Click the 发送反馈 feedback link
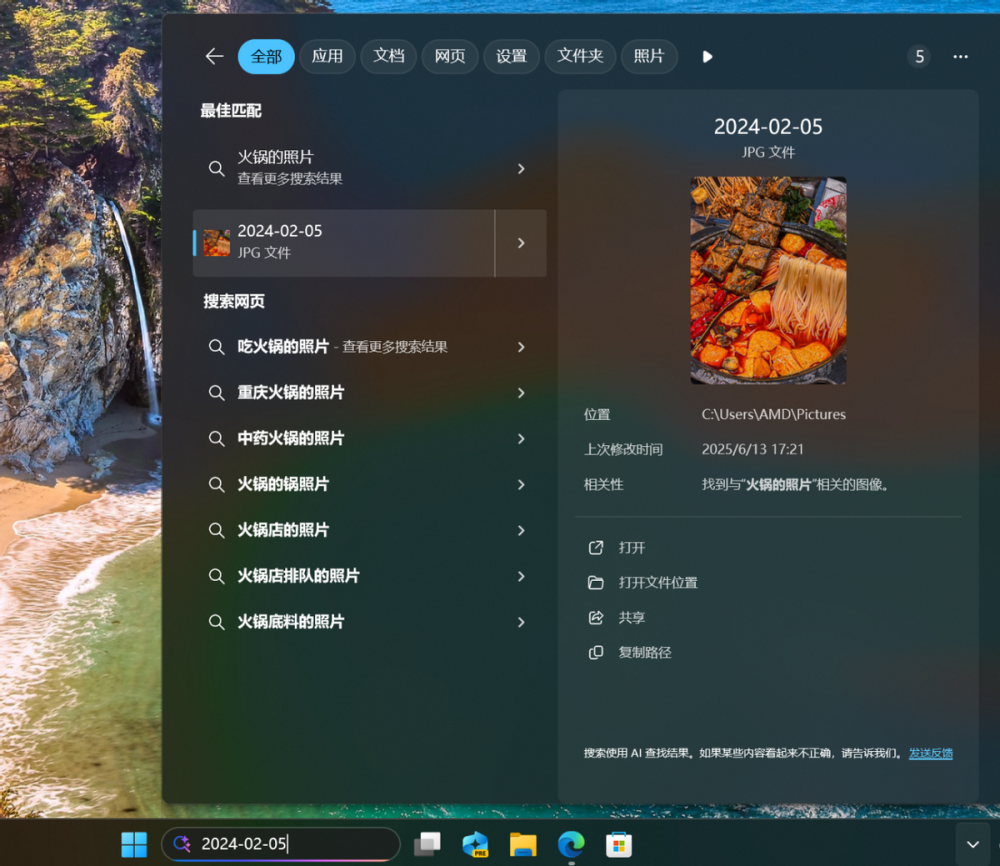 (x=930, y=753)
